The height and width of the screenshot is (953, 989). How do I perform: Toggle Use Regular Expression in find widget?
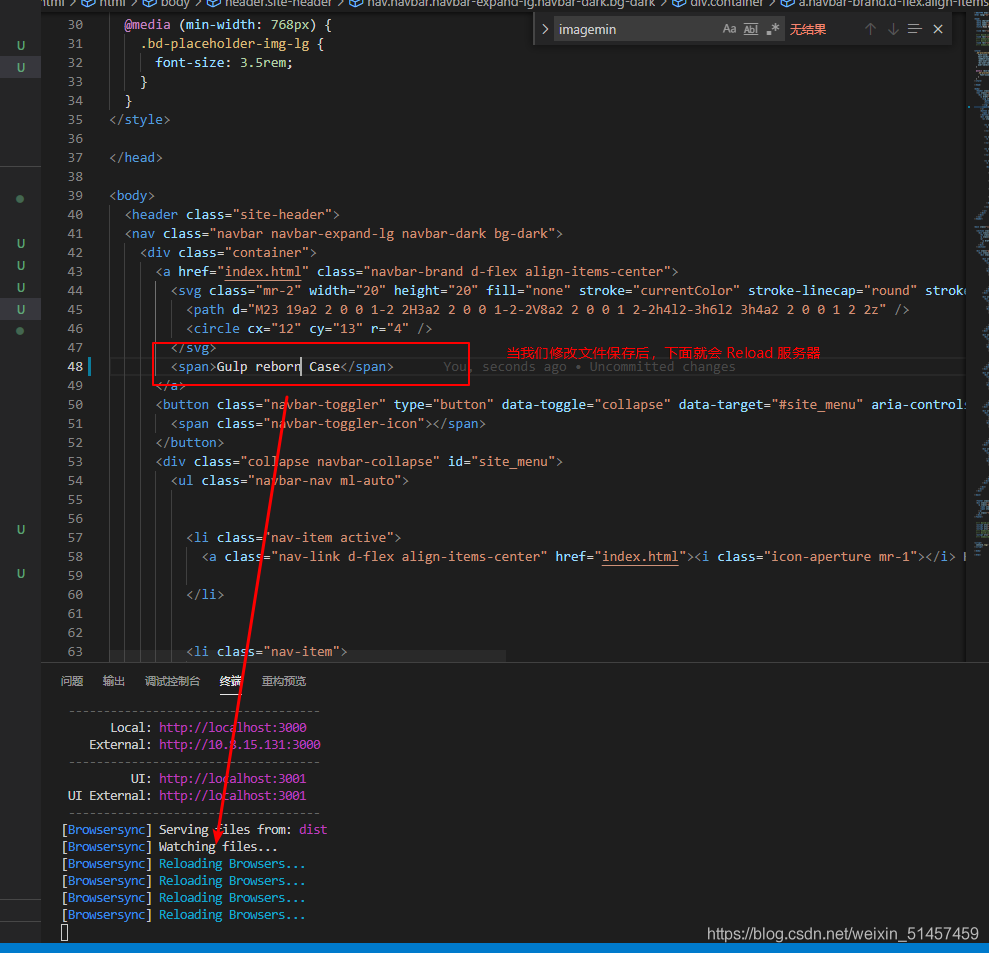[773, 29]
